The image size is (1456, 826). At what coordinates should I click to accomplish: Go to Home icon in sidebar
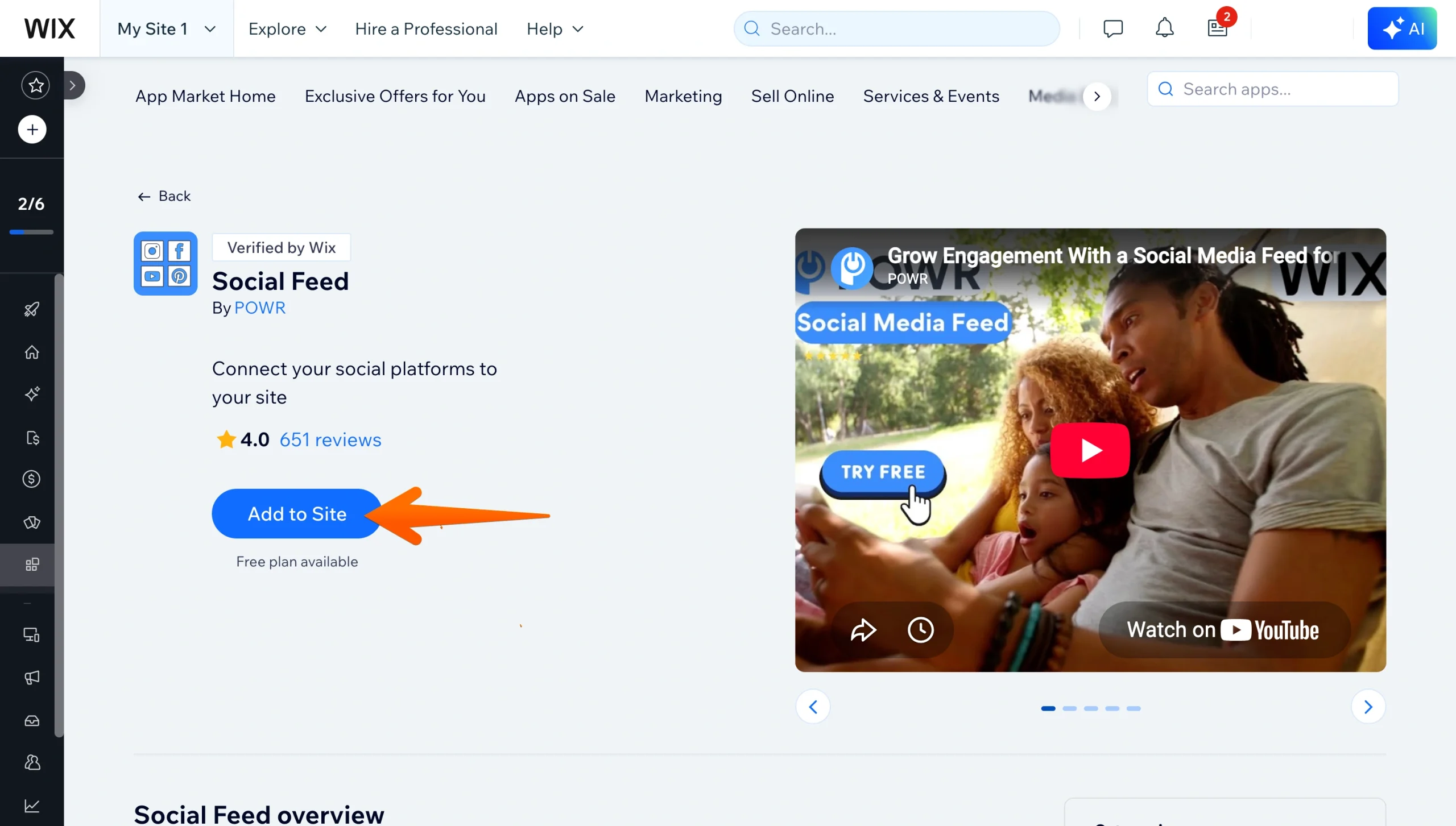click(x=32, y=352)
